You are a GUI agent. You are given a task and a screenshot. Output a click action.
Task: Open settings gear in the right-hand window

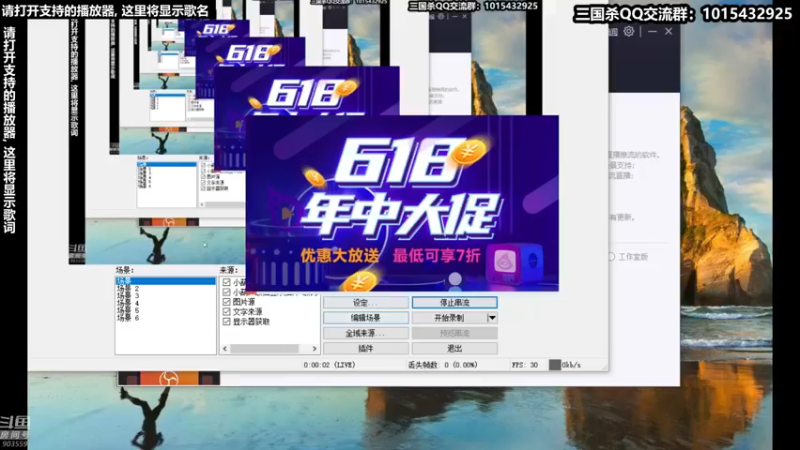coord(629,32)
